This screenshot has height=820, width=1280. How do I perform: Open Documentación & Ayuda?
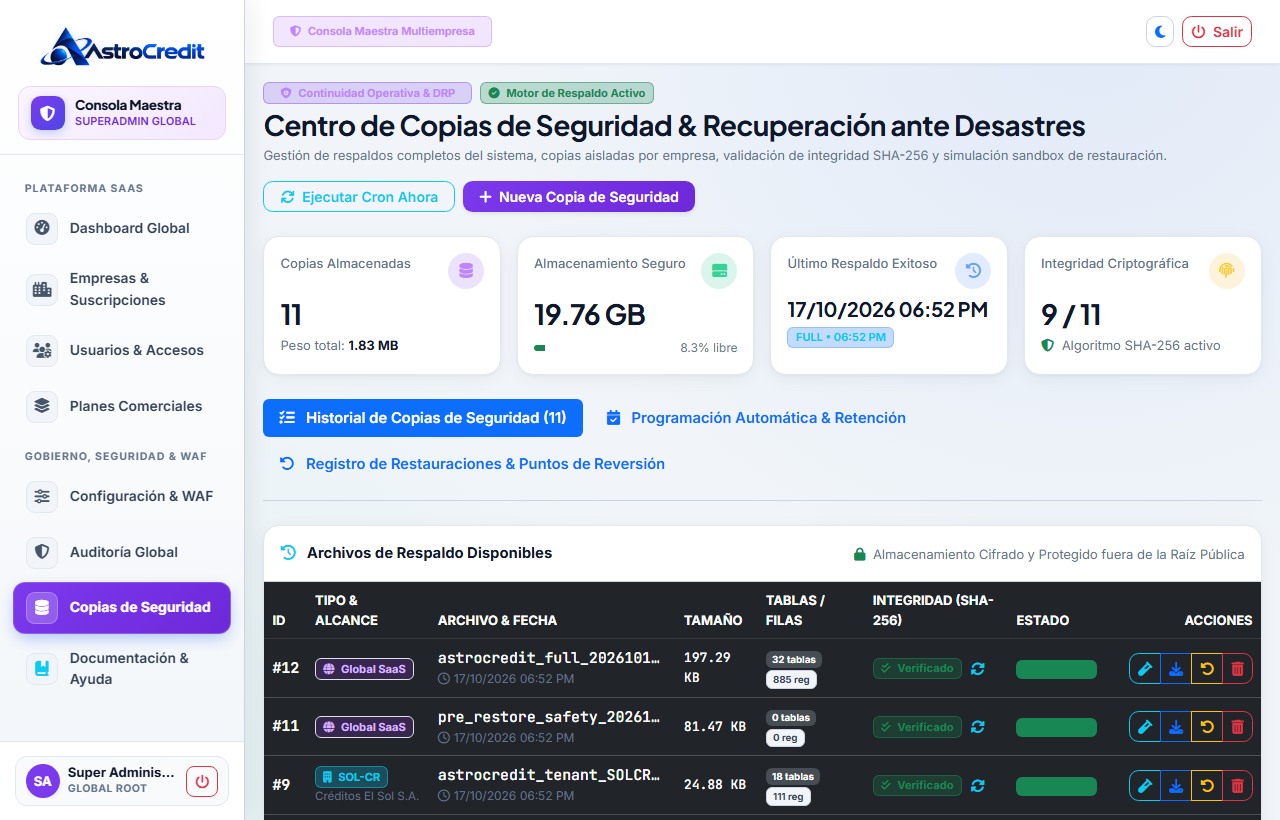[x=122, y=669]
